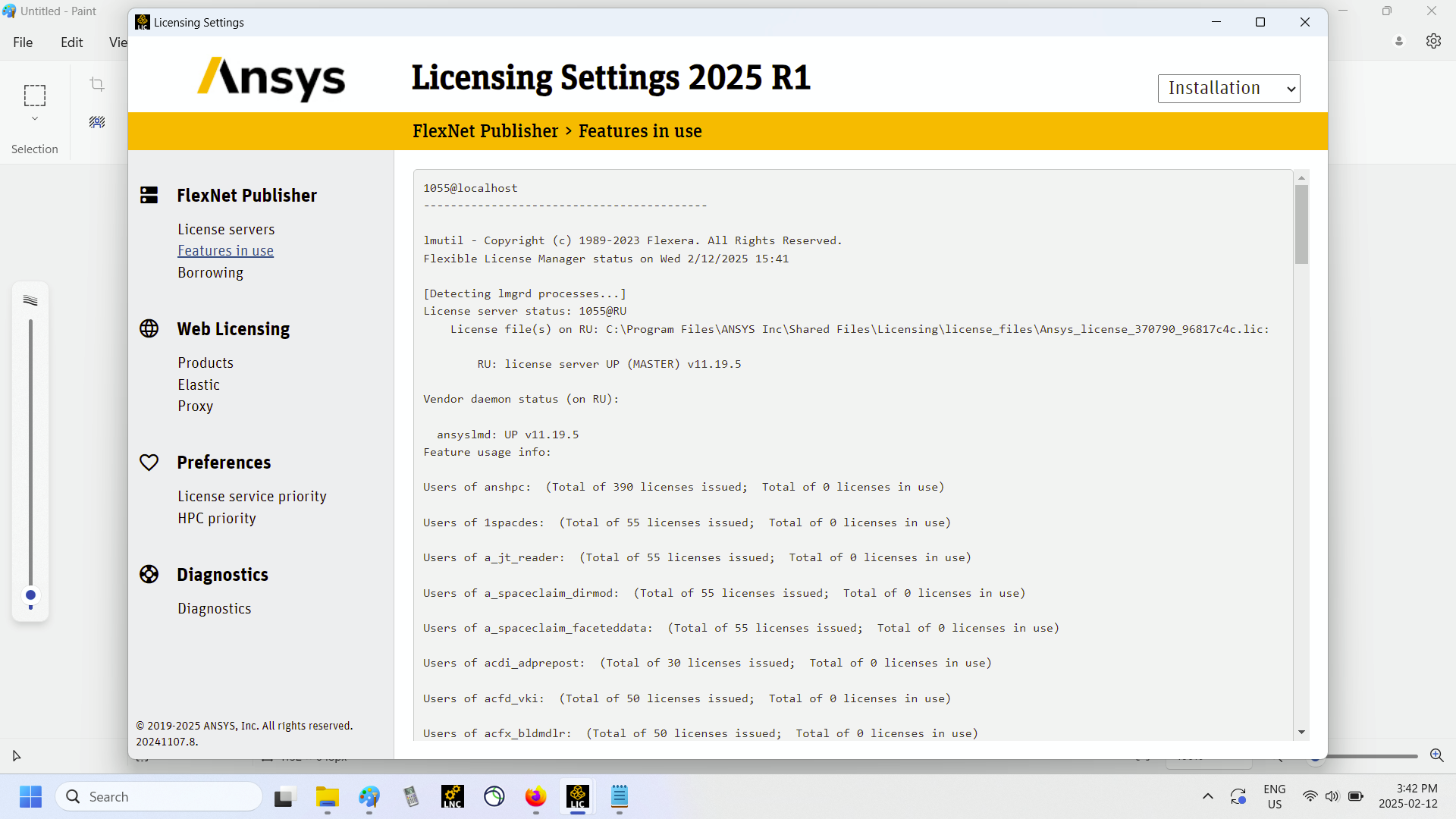Click the Web Licensing globe icon
Image resolution: width=1456 pixels, height=819 pixels.
coord(149,329)
